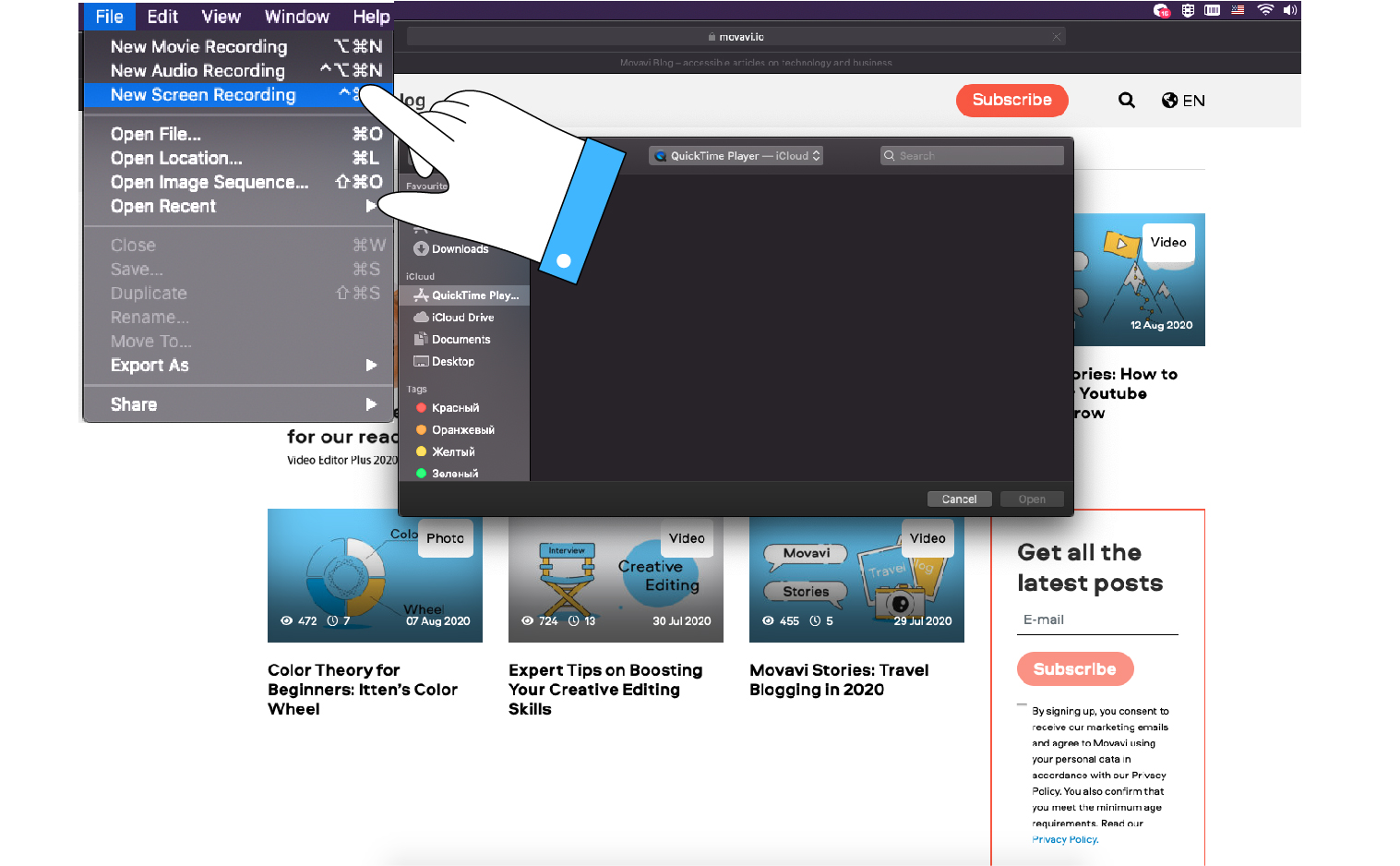Click the reading time clock icon showing 7

(x=332, y=621)
